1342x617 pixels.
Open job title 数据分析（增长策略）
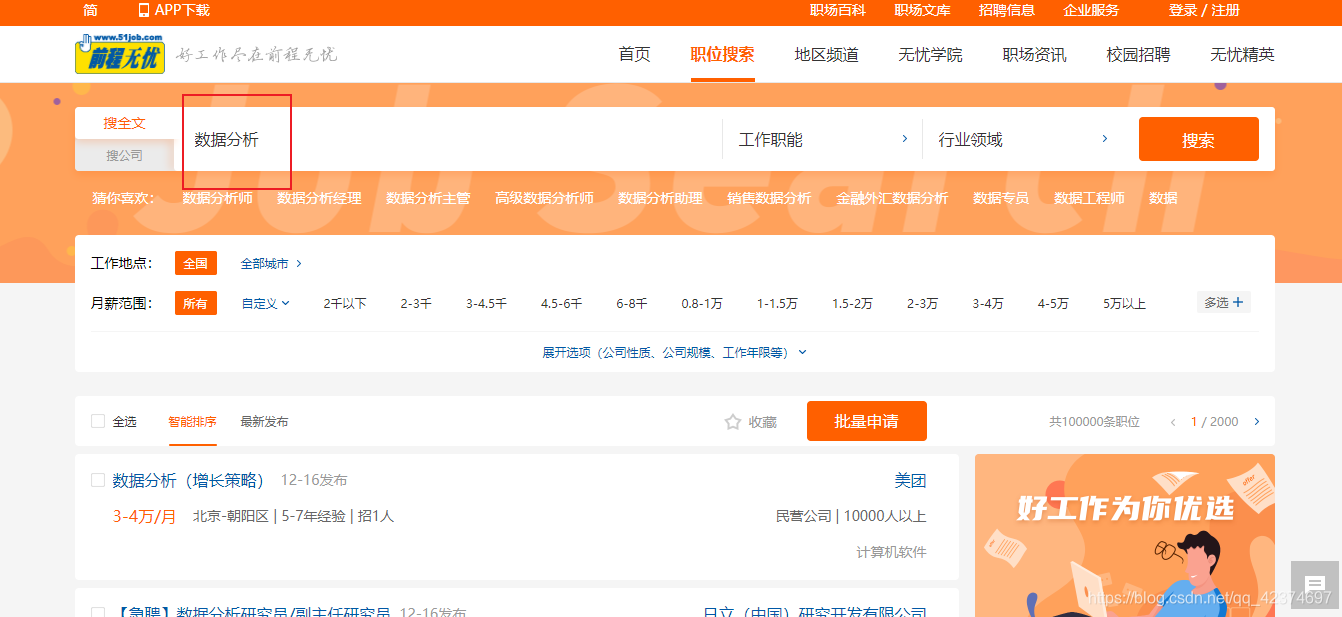coord(188,481)
